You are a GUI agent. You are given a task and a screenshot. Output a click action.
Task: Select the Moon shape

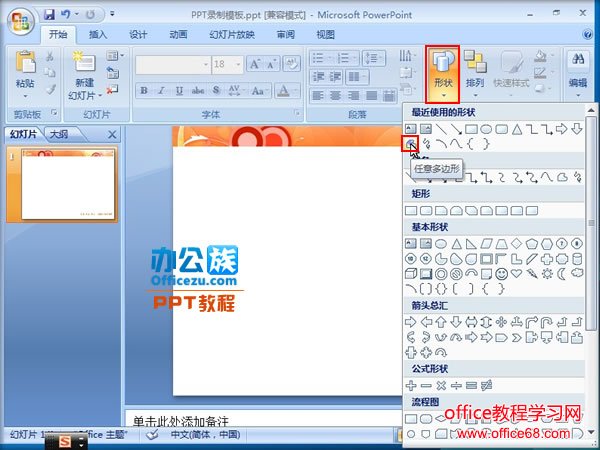(x=562, y=274)
